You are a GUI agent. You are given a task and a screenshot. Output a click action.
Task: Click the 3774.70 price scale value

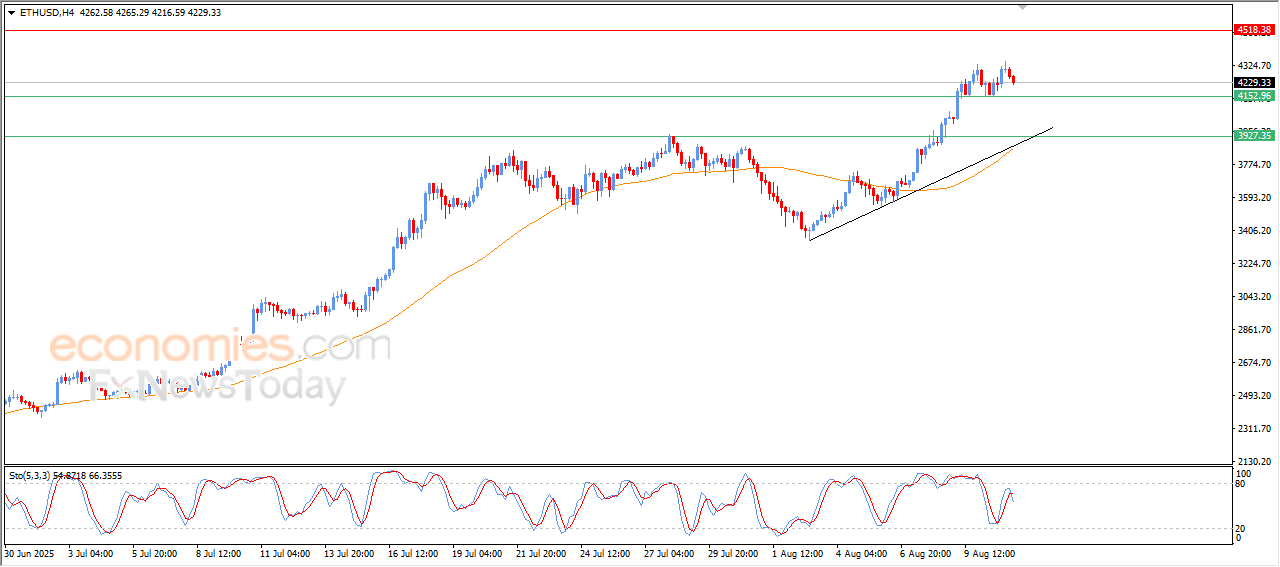pyautogui.click(x=1254, y=164)
